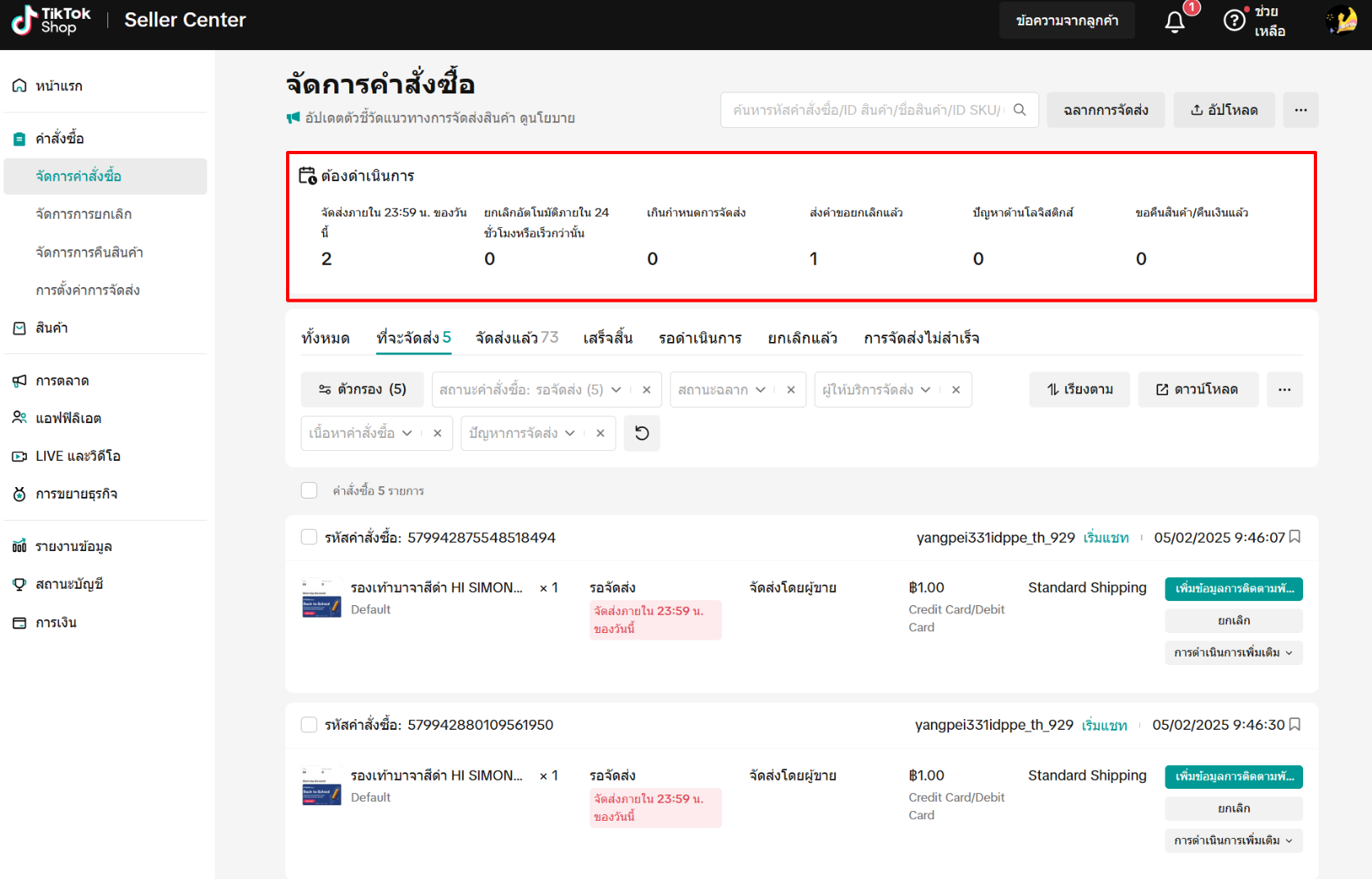Check the select-all orders checkbox
This screenshot has height=879, width=1372.
click(x=309, y=490)
